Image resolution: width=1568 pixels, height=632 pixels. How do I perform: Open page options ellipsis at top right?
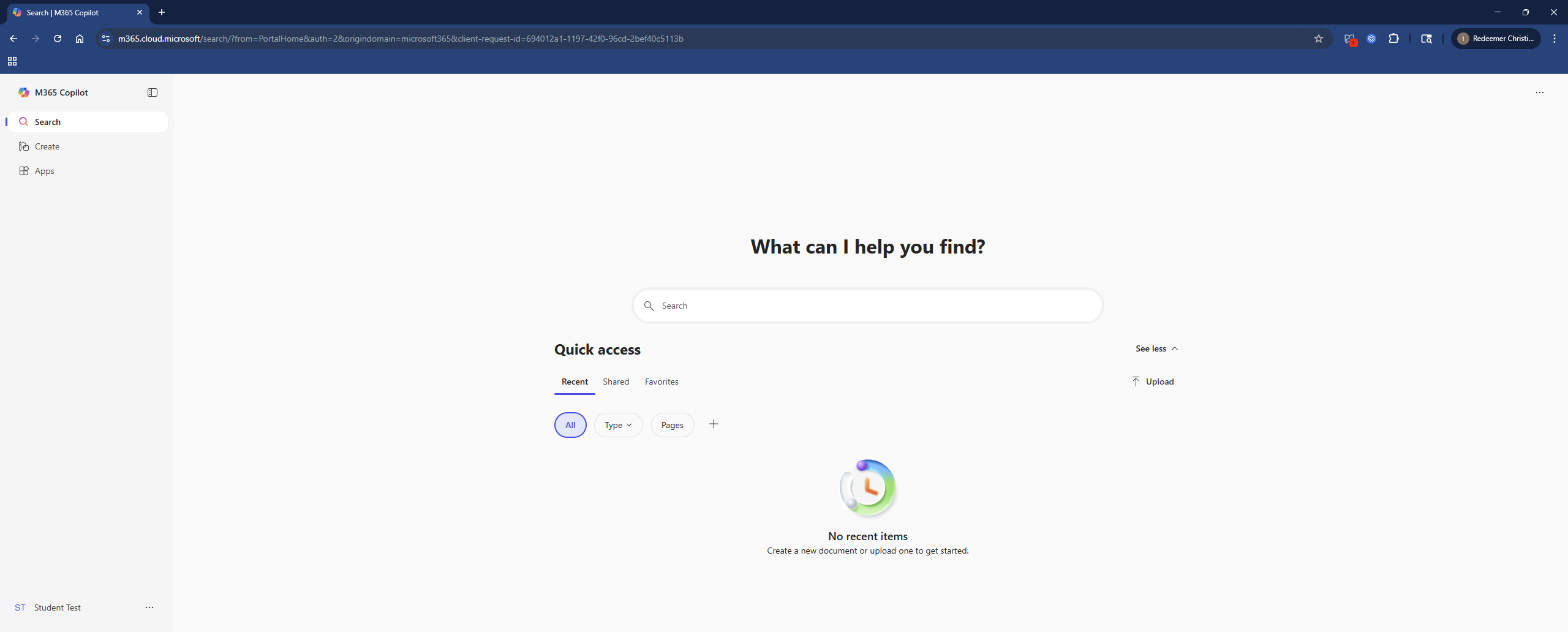[x=1540, y=92]
